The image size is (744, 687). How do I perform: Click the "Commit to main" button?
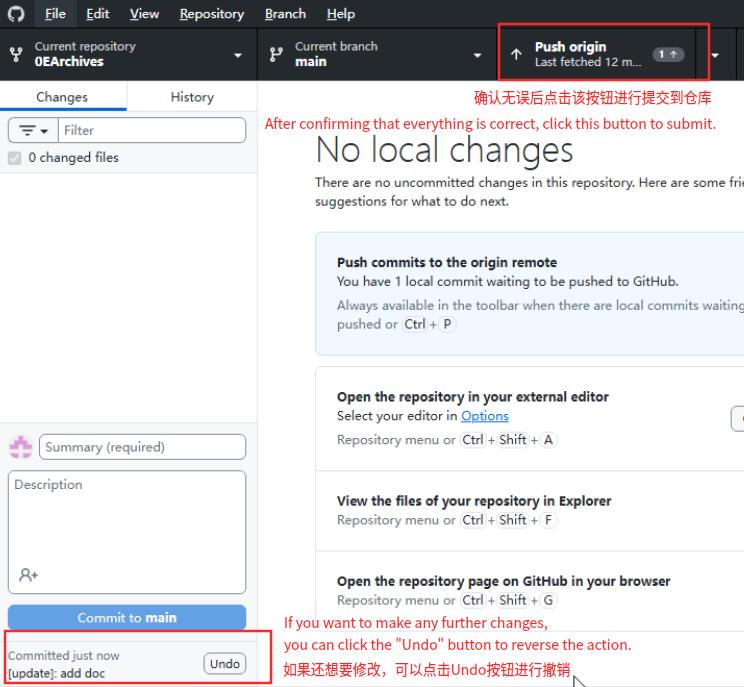126,618
